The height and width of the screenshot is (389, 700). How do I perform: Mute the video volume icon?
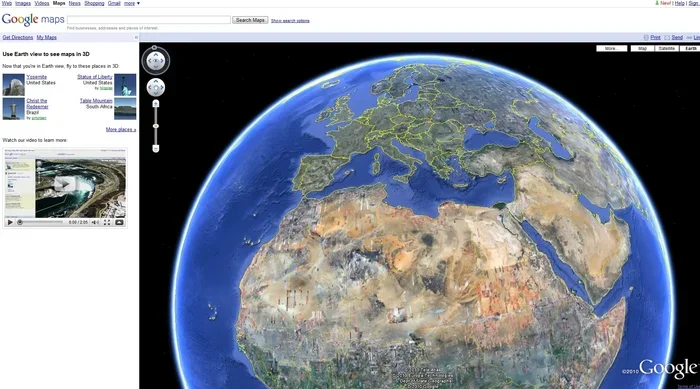click(95, 222)
